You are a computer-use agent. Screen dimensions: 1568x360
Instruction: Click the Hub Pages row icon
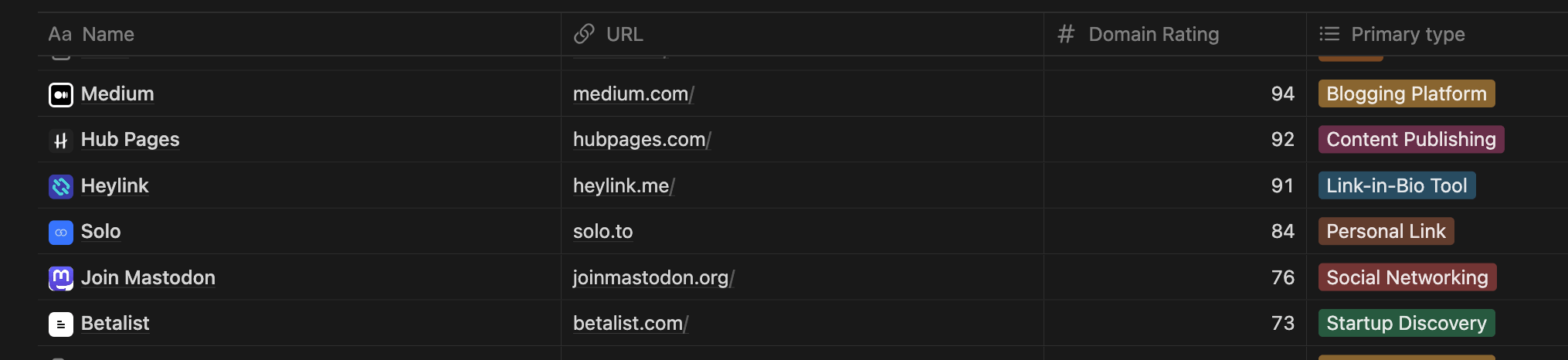coord(60,141)
